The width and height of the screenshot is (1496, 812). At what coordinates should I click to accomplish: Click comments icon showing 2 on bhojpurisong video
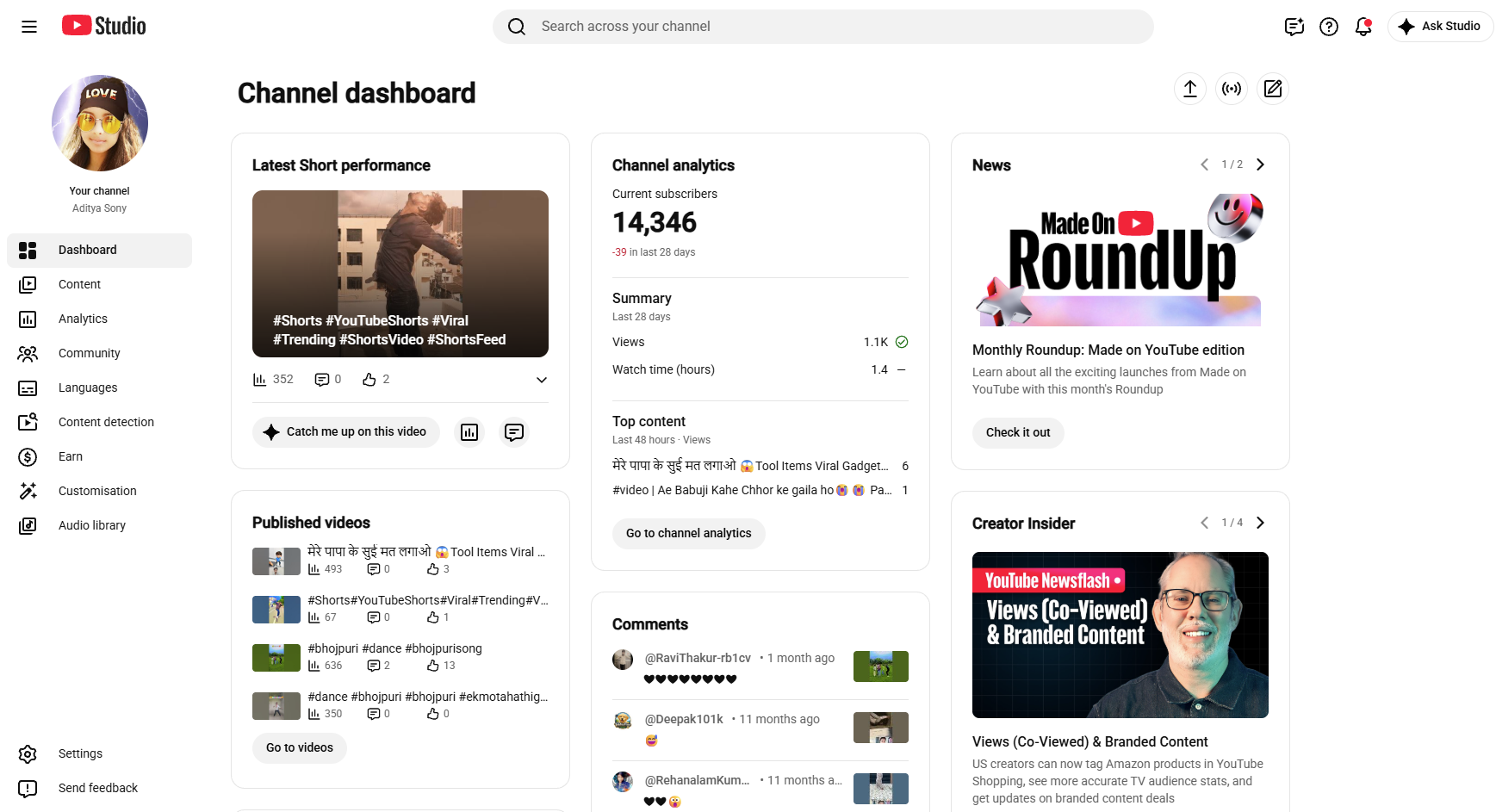click(374, 666)
